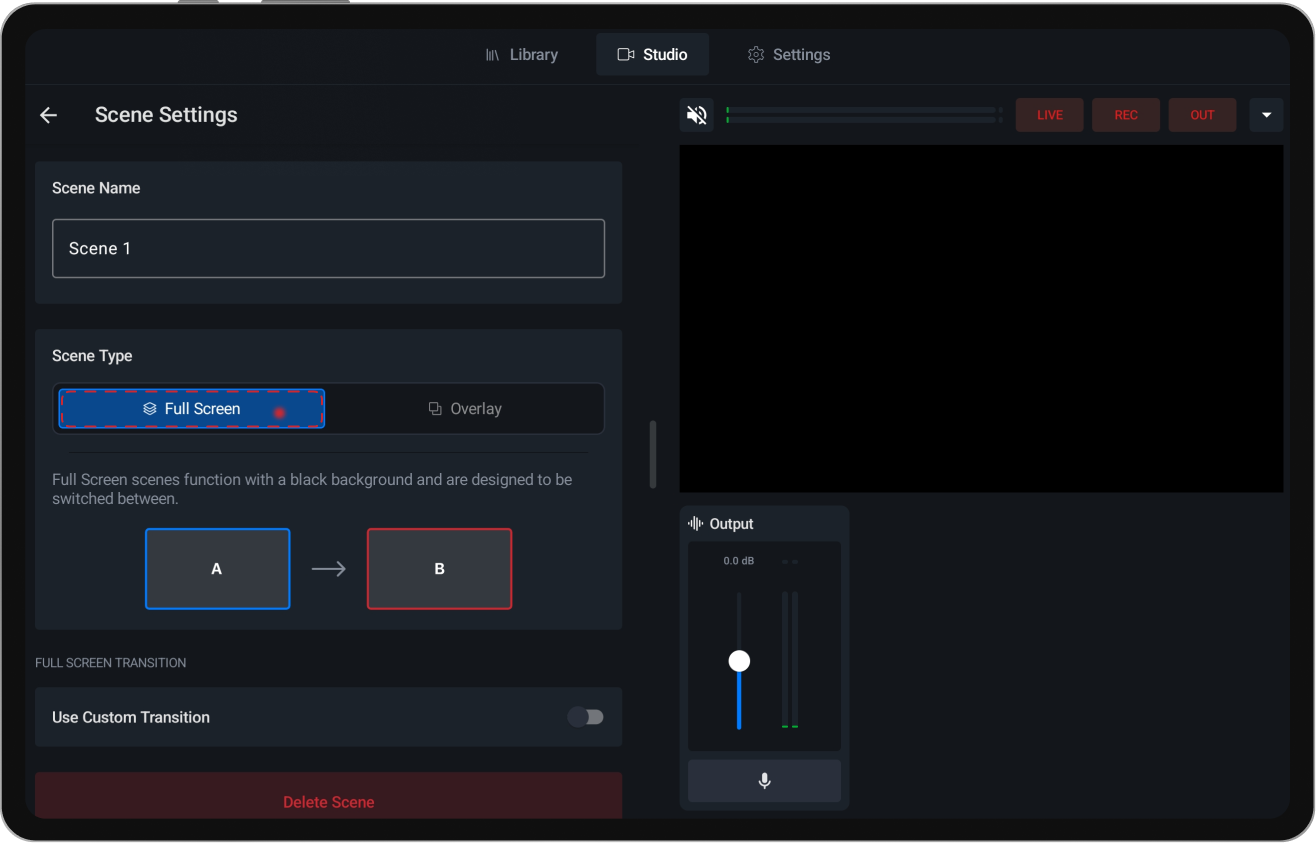This screenshot has width=1316, height=843.
Task: Select the Overlay scene type
Action: (465, 408)
